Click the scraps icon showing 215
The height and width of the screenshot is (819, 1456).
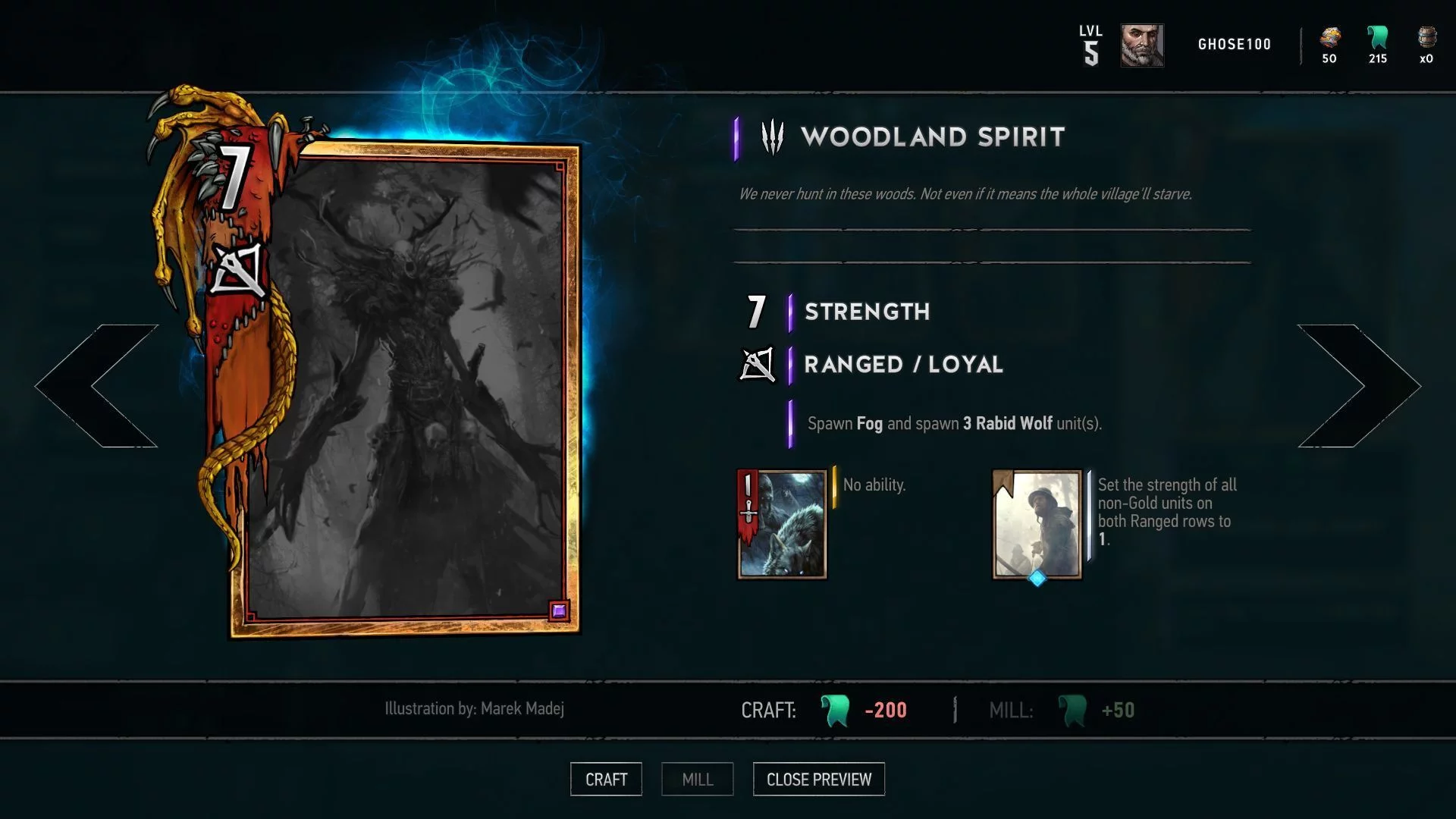pos(1377,37)
